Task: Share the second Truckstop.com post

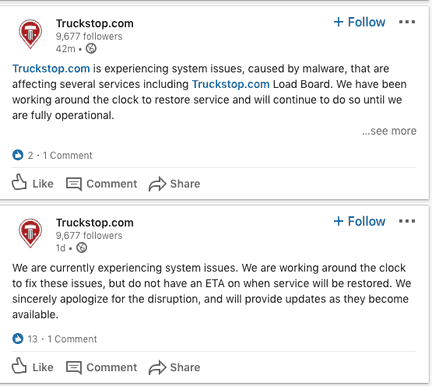Action: [x=174, y=367]
